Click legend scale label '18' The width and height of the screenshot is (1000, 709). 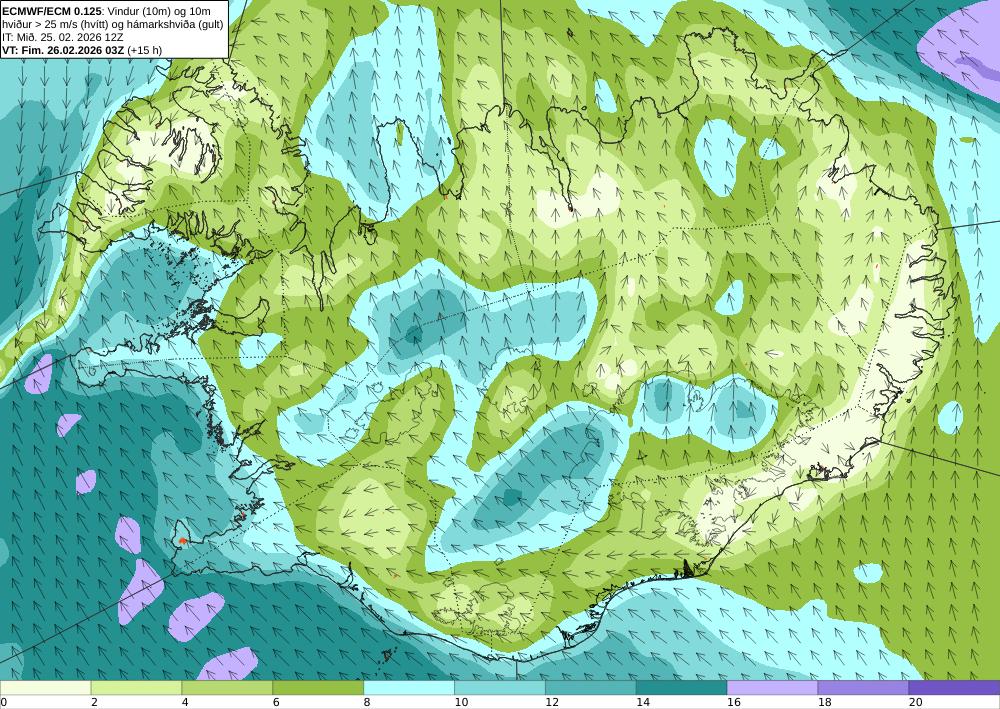(825, 703)
